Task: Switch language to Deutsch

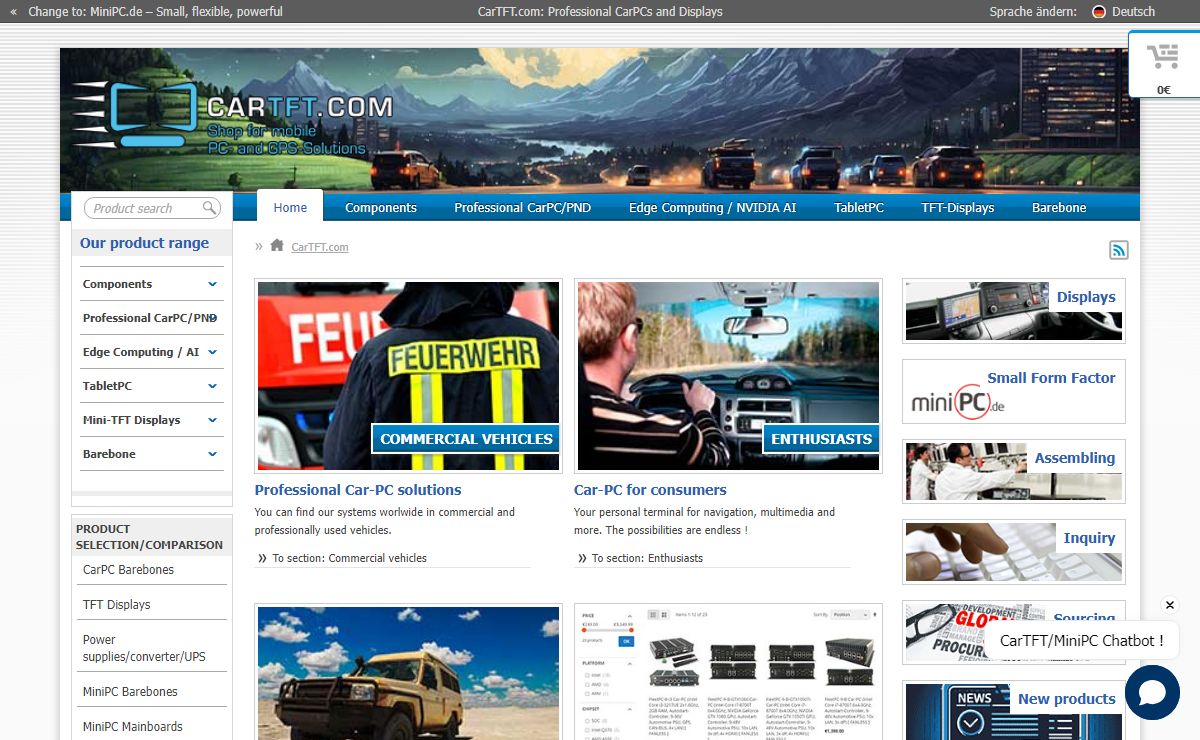Action: click(x=1133, y=12)
